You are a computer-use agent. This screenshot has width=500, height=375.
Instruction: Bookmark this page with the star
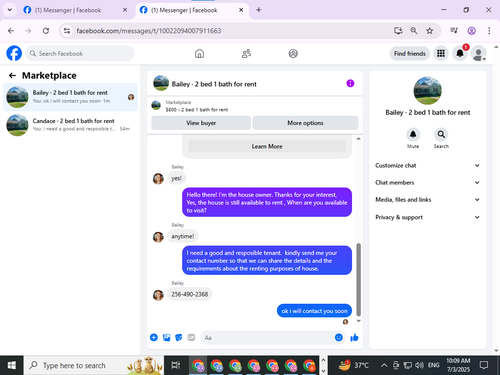click(x=429, y=31)
